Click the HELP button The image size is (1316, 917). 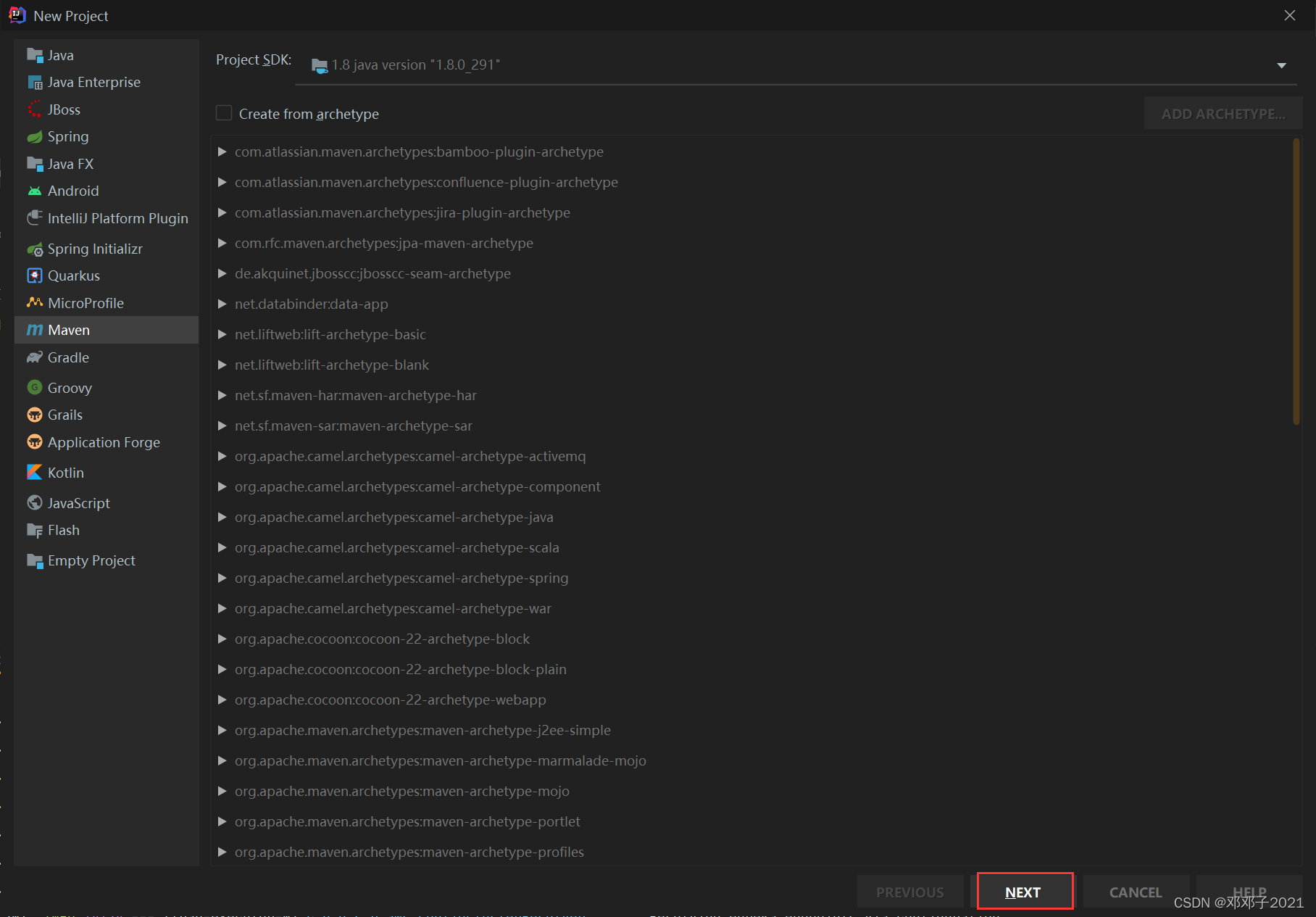click(x=1249, y=892)
